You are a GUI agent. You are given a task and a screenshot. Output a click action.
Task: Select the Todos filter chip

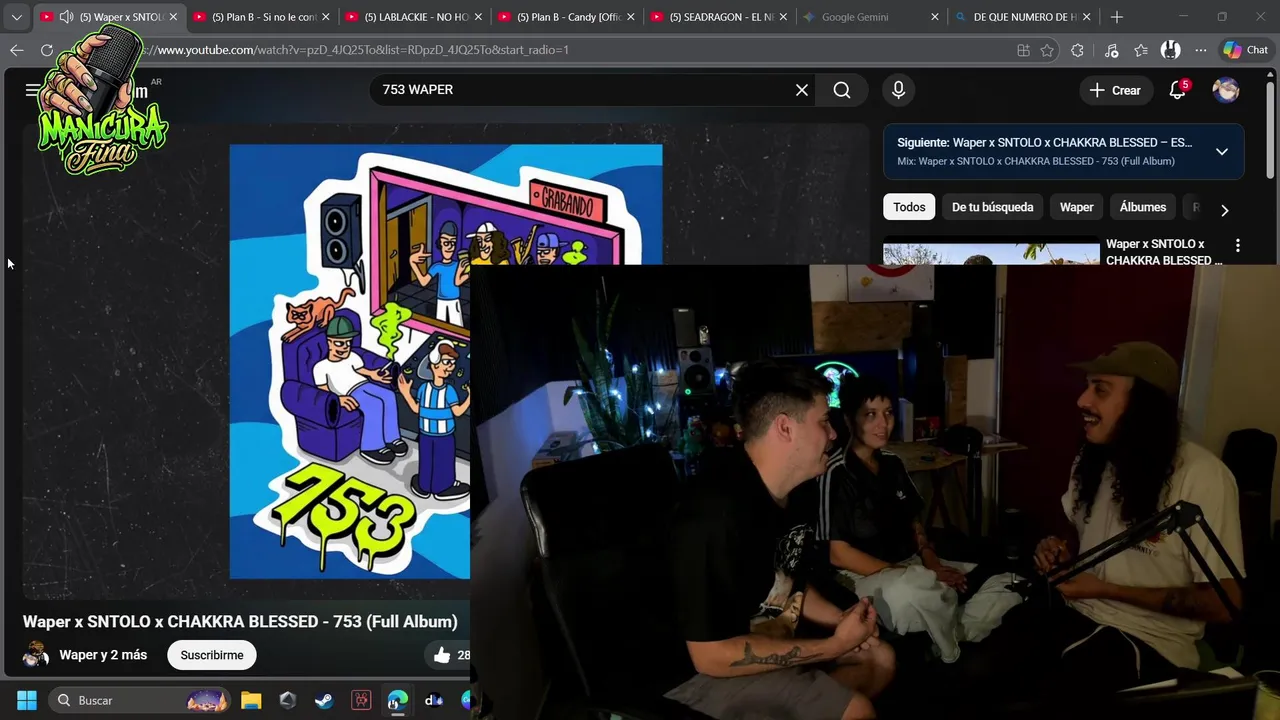909,207
